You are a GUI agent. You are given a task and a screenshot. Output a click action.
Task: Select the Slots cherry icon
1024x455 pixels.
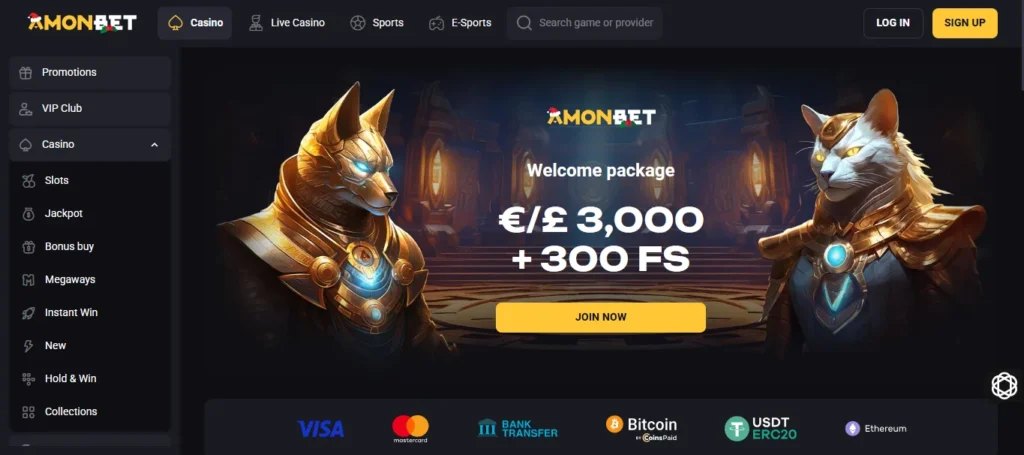coord(28,181)
